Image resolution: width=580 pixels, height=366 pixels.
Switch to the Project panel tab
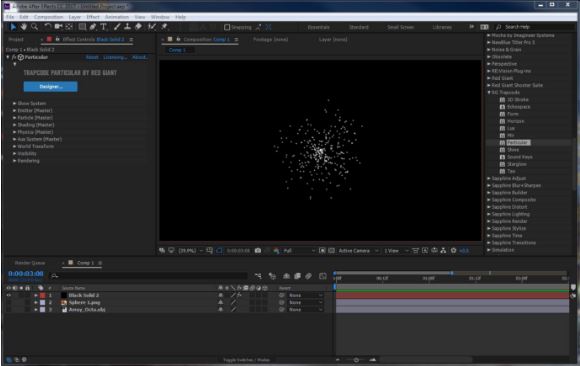16,39
